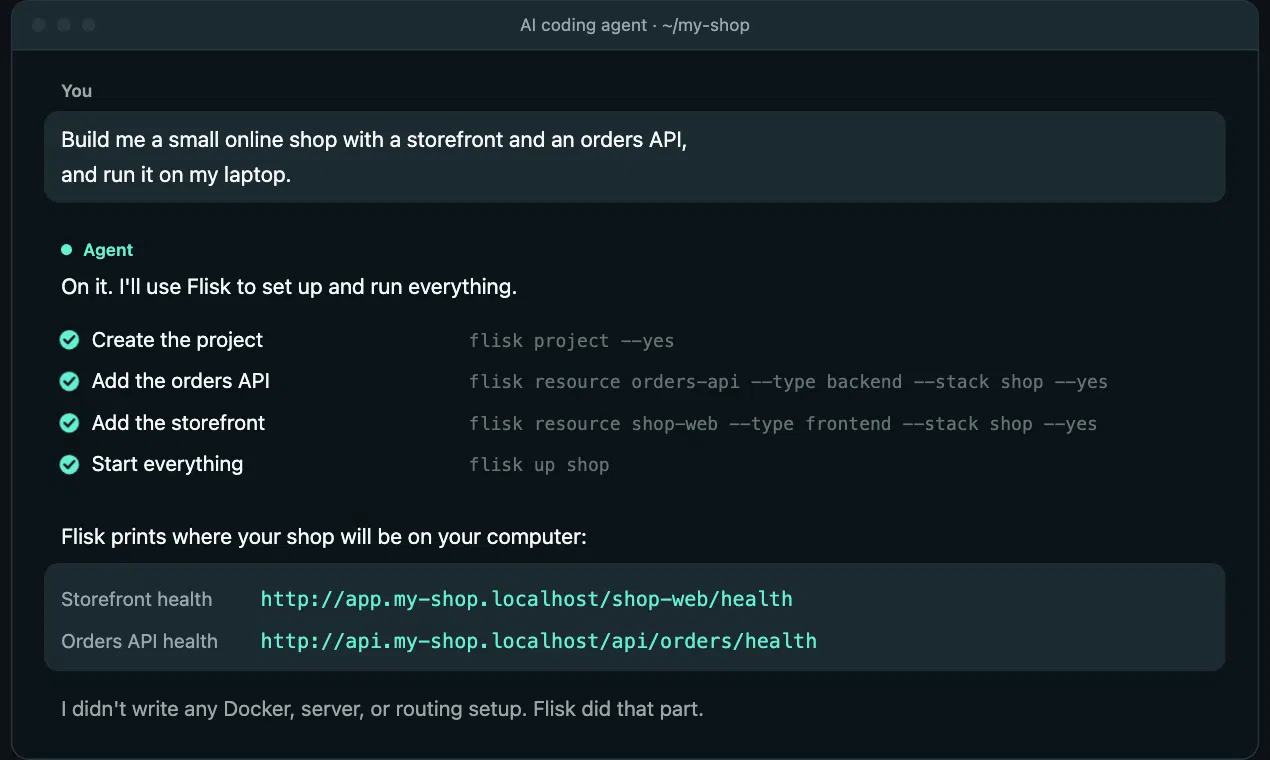Click the green check icon beside Create the project
Viewport: 1270px width, 760px height.
pos(69,341)
